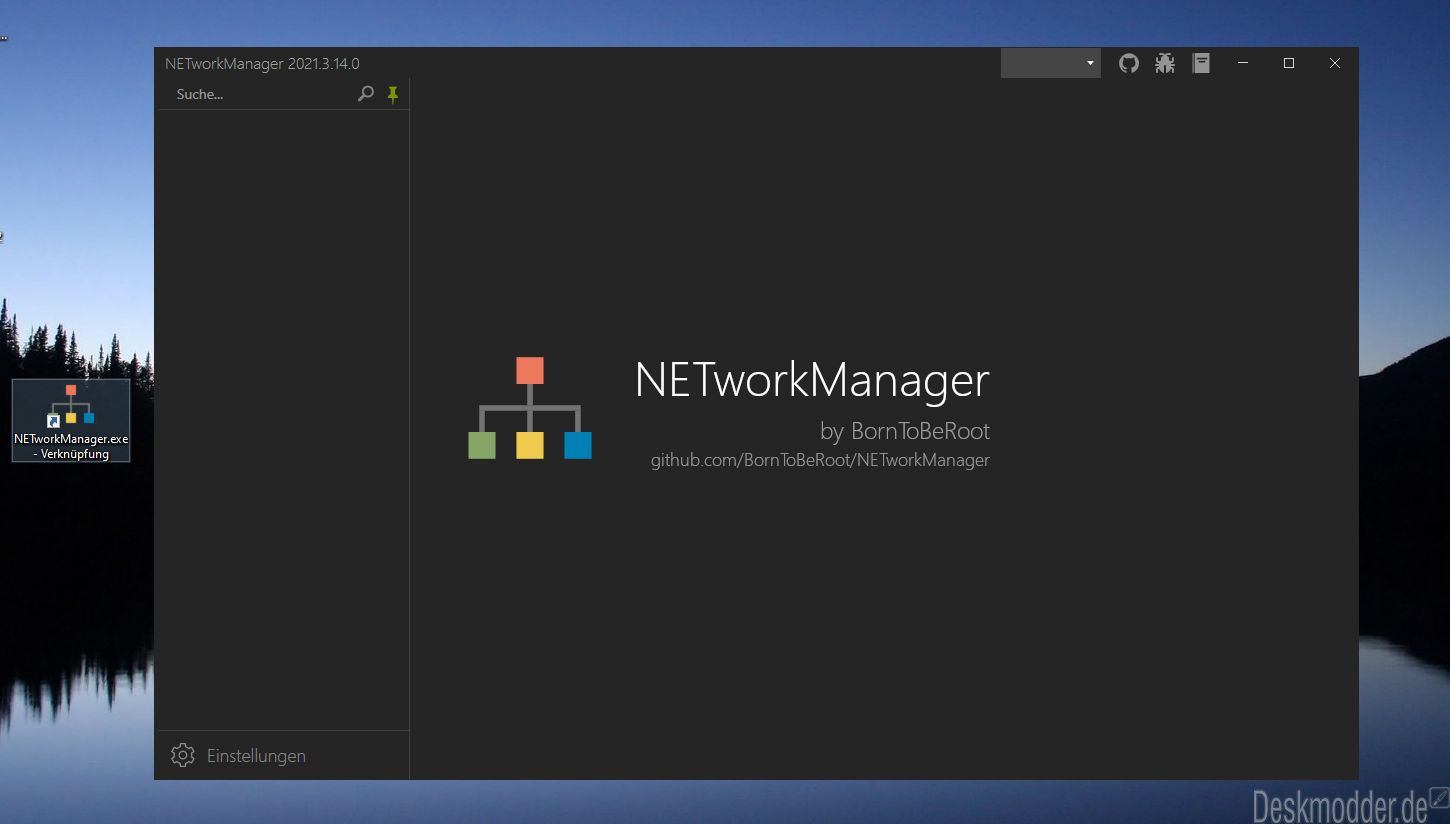
Task: Close the NETworkManager window
Action: 1335,63
